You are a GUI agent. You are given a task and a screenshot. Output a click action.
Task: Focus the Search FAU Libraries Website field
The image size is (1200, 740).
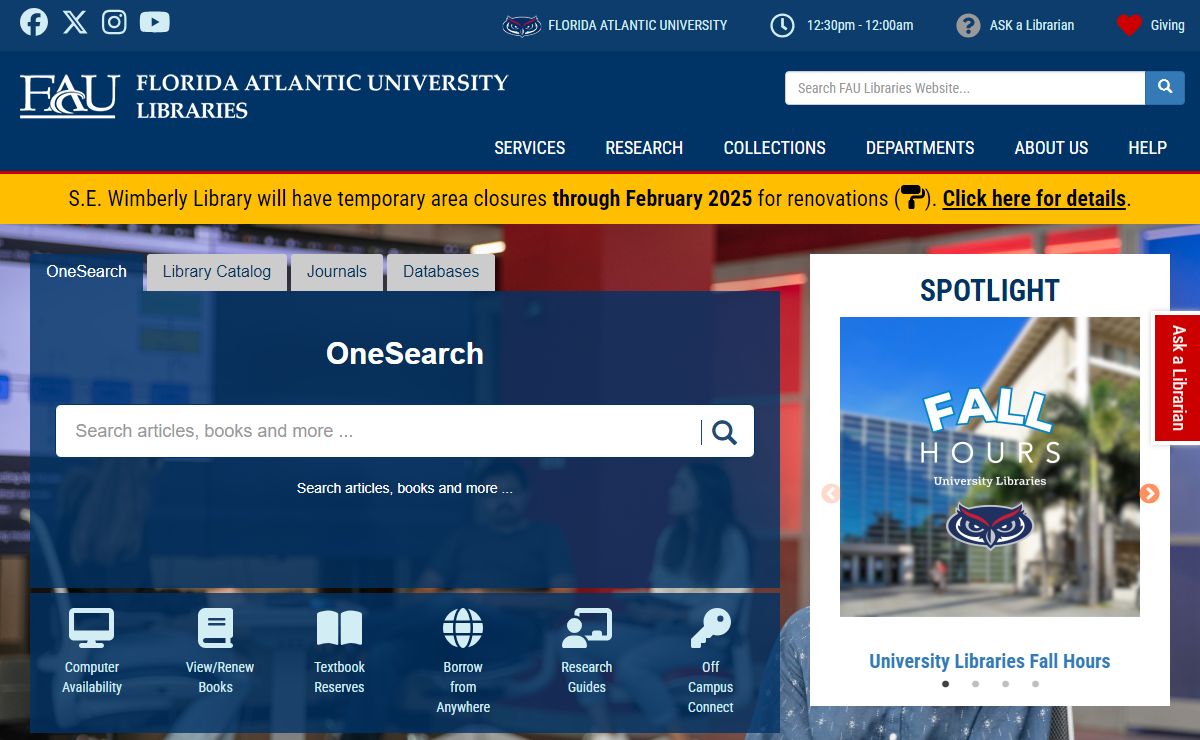(965, 88)
